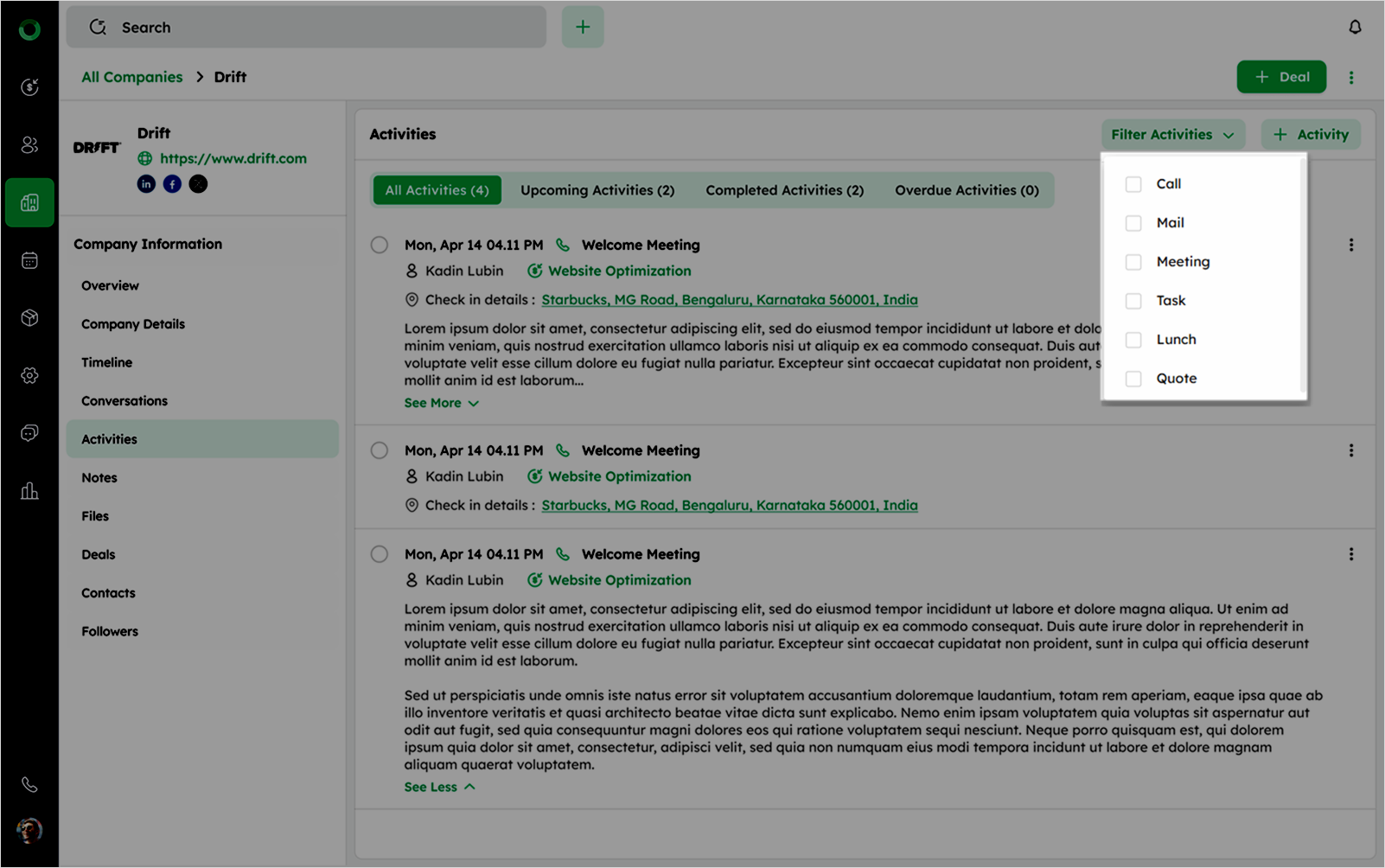Open the bar chart reports icon
Image resolution: width=1385 pixels, height=868 pixels.
point(29,491)
